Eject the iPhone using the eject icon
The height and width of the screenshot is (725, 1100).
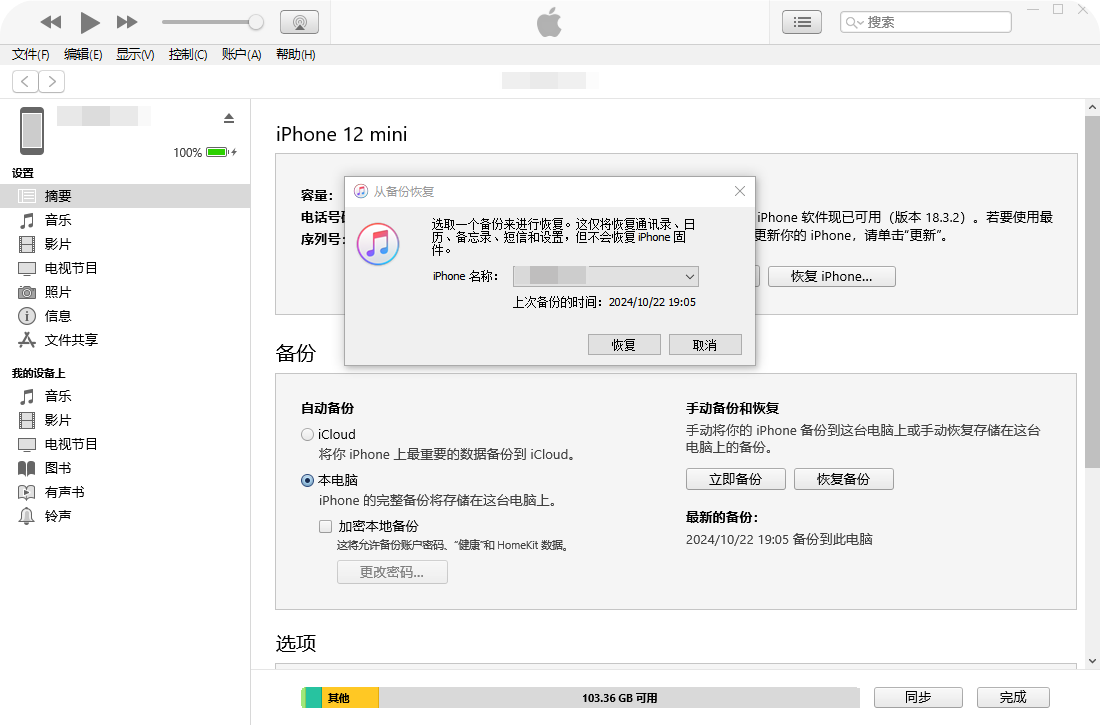[x=229, y=118]
